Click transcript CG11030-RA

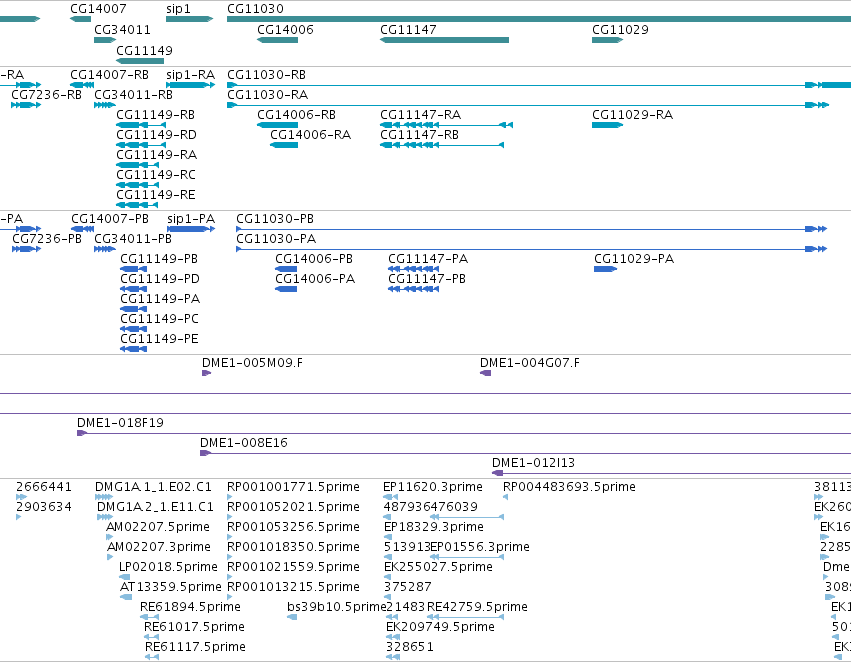(528, 105)
